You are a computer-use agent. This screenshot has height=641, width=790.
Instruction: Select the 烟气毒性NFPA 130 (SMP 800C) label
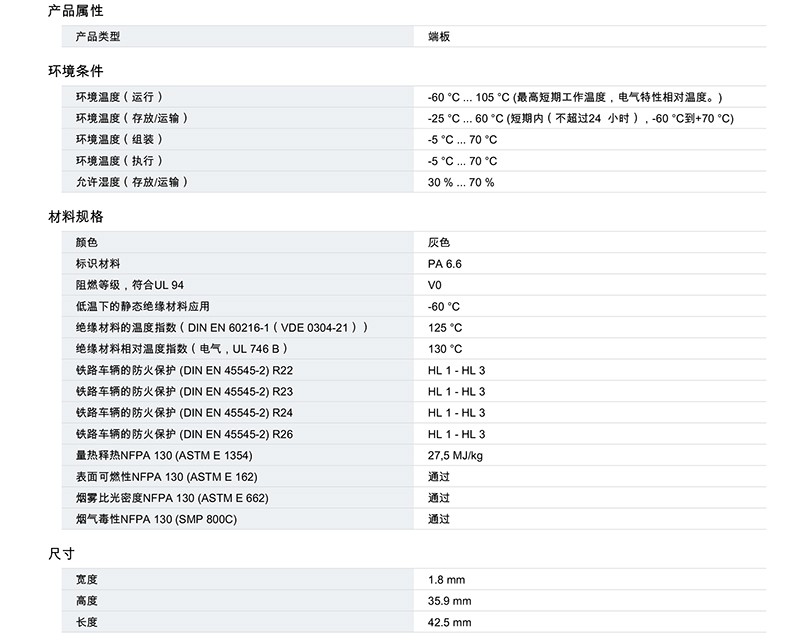[156, 519]
